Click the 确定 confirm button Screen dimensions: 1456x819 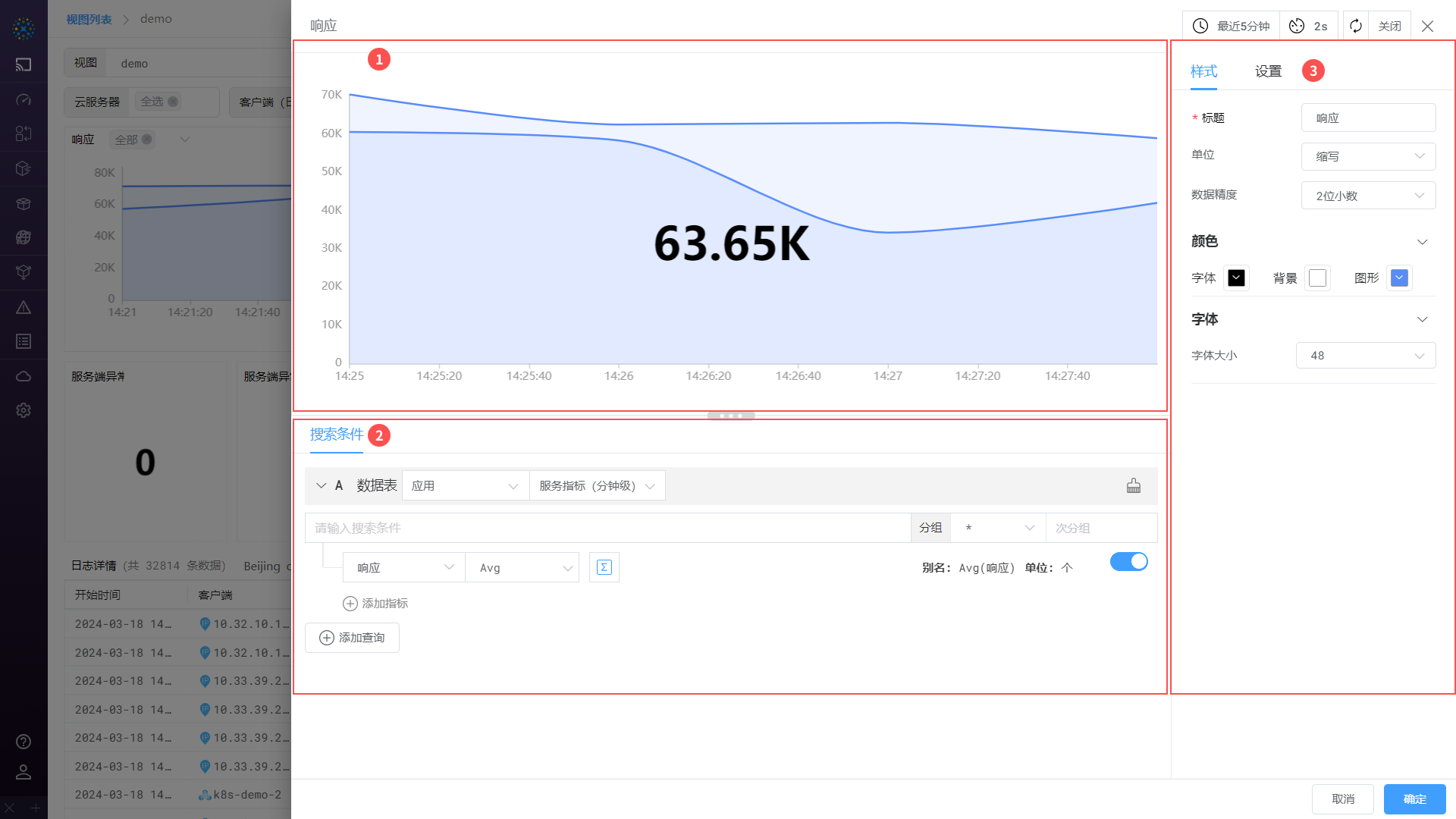point(1414,799)
